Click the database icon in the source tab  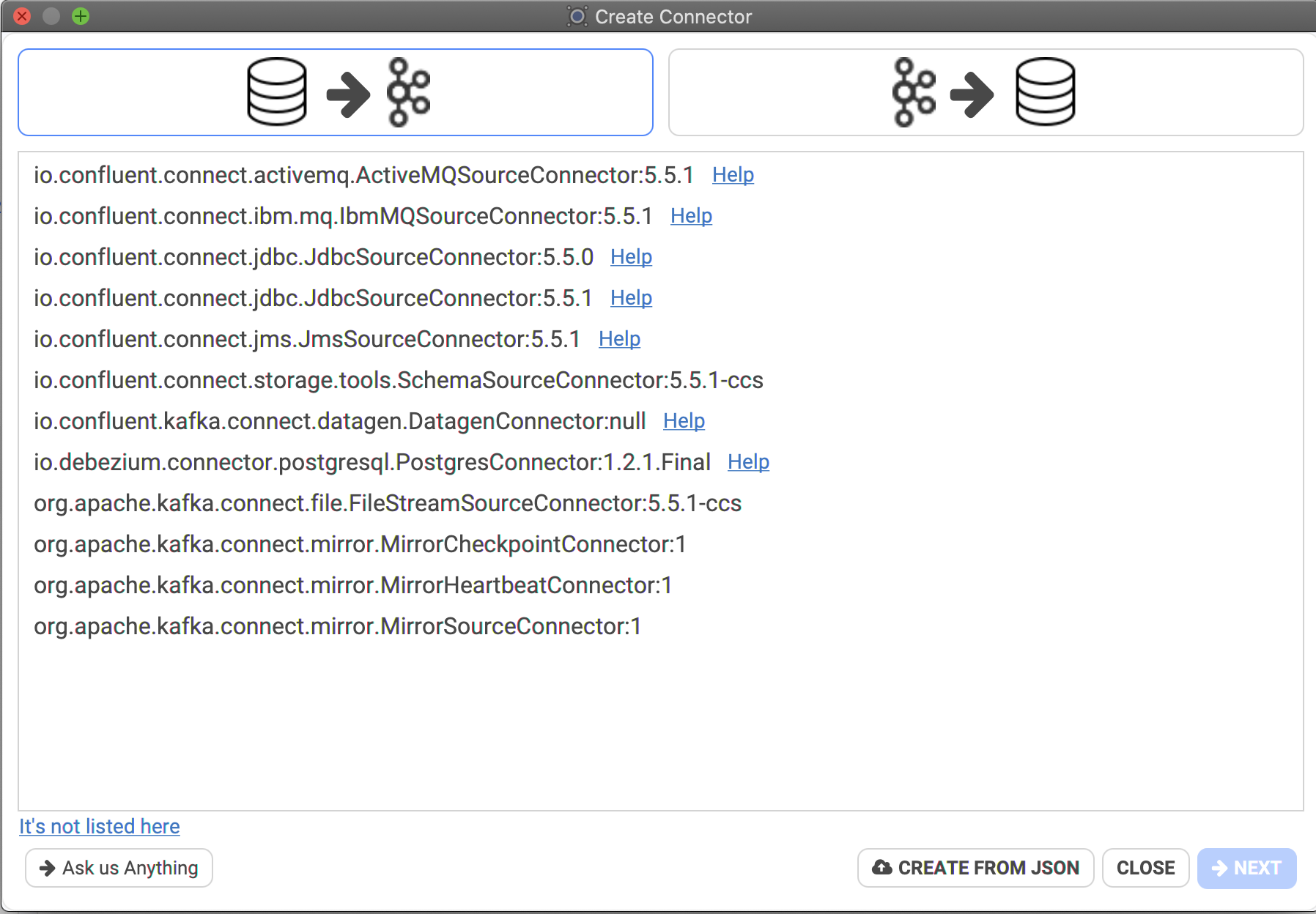point(277,92)
